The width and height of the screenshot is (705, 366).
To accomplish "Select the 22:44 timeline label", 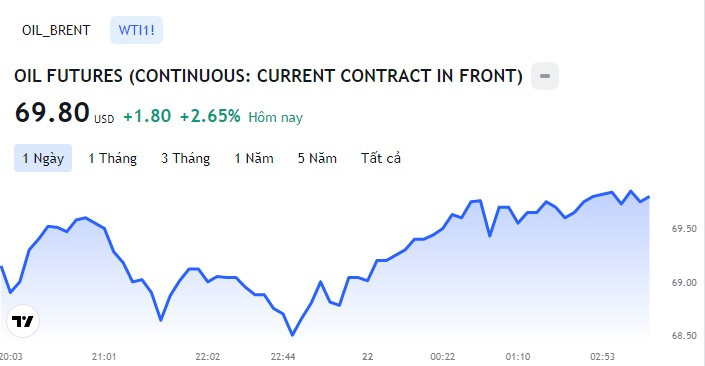I will [x=283, y=357].
